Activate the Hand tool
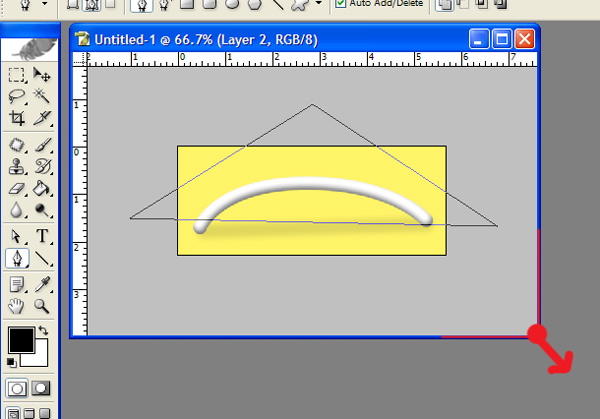 (17, 307)
